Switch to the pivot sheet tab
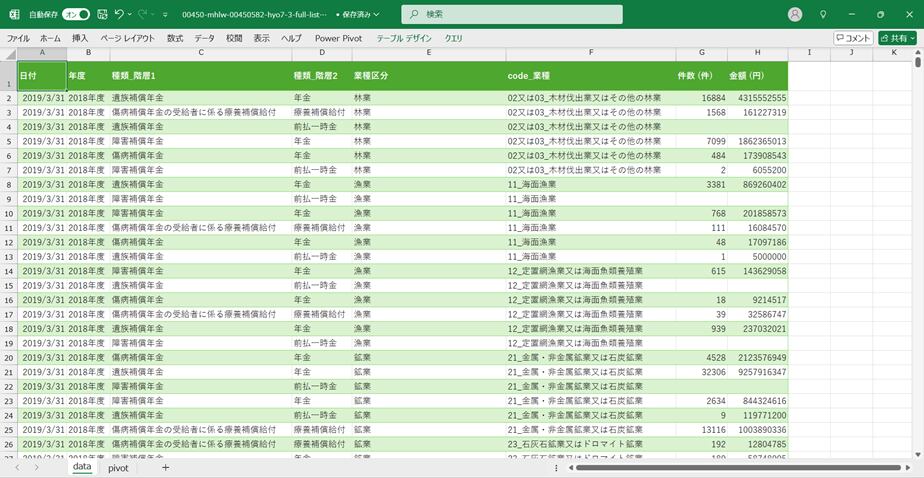Screen dimensions: 924x478 [x=118, y=467]
